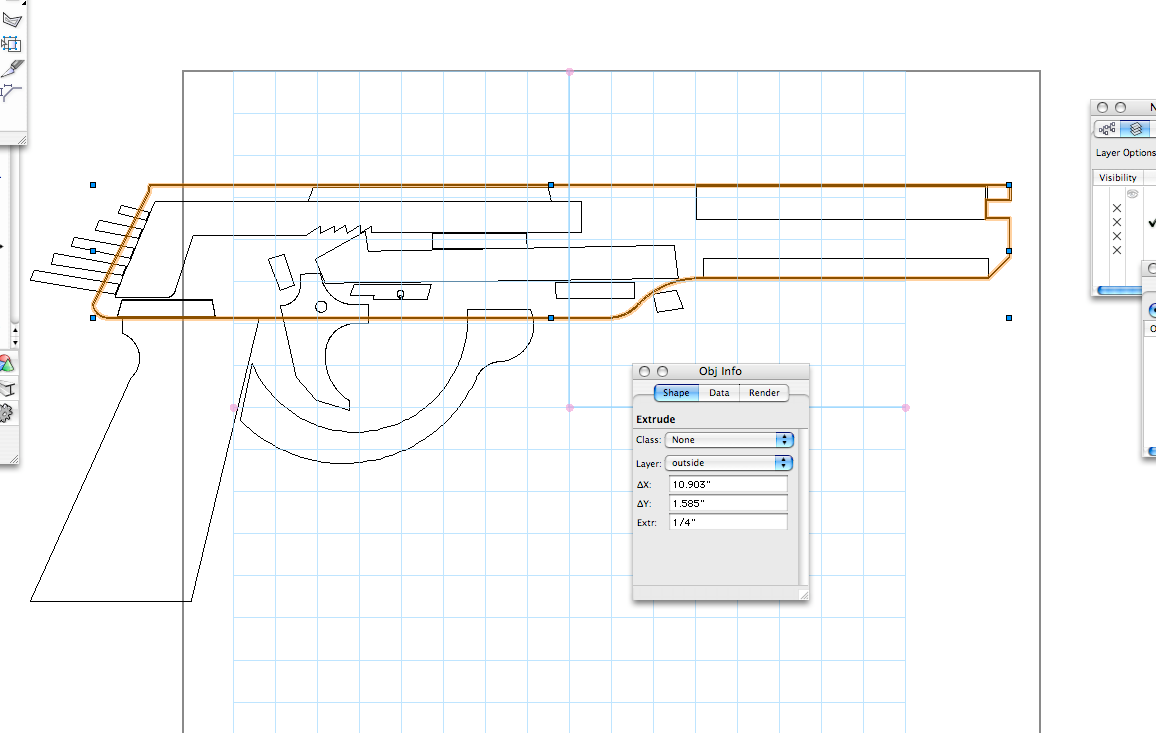Screen dimensions: 1156x733
Task: Click the 3D view tool icon
Action: (9, 390)
